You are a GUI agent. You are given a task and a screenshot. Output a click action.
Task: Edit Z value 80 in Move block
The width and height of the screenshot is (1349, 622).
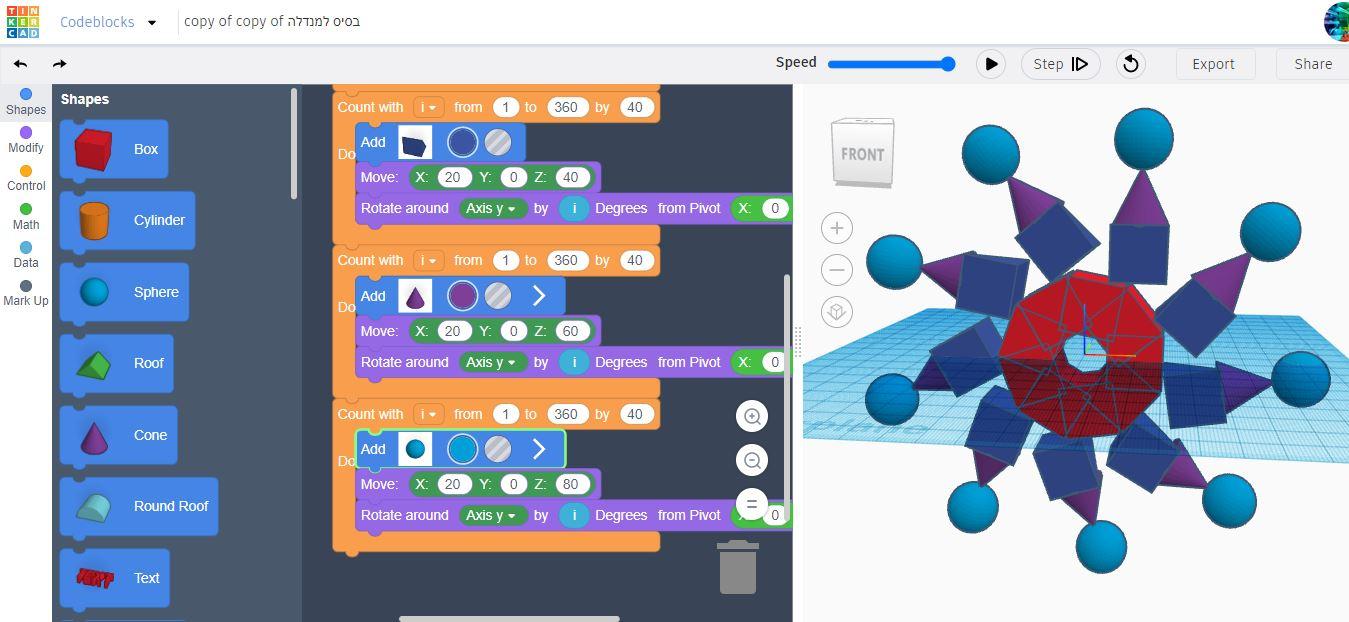coord(570,484)
